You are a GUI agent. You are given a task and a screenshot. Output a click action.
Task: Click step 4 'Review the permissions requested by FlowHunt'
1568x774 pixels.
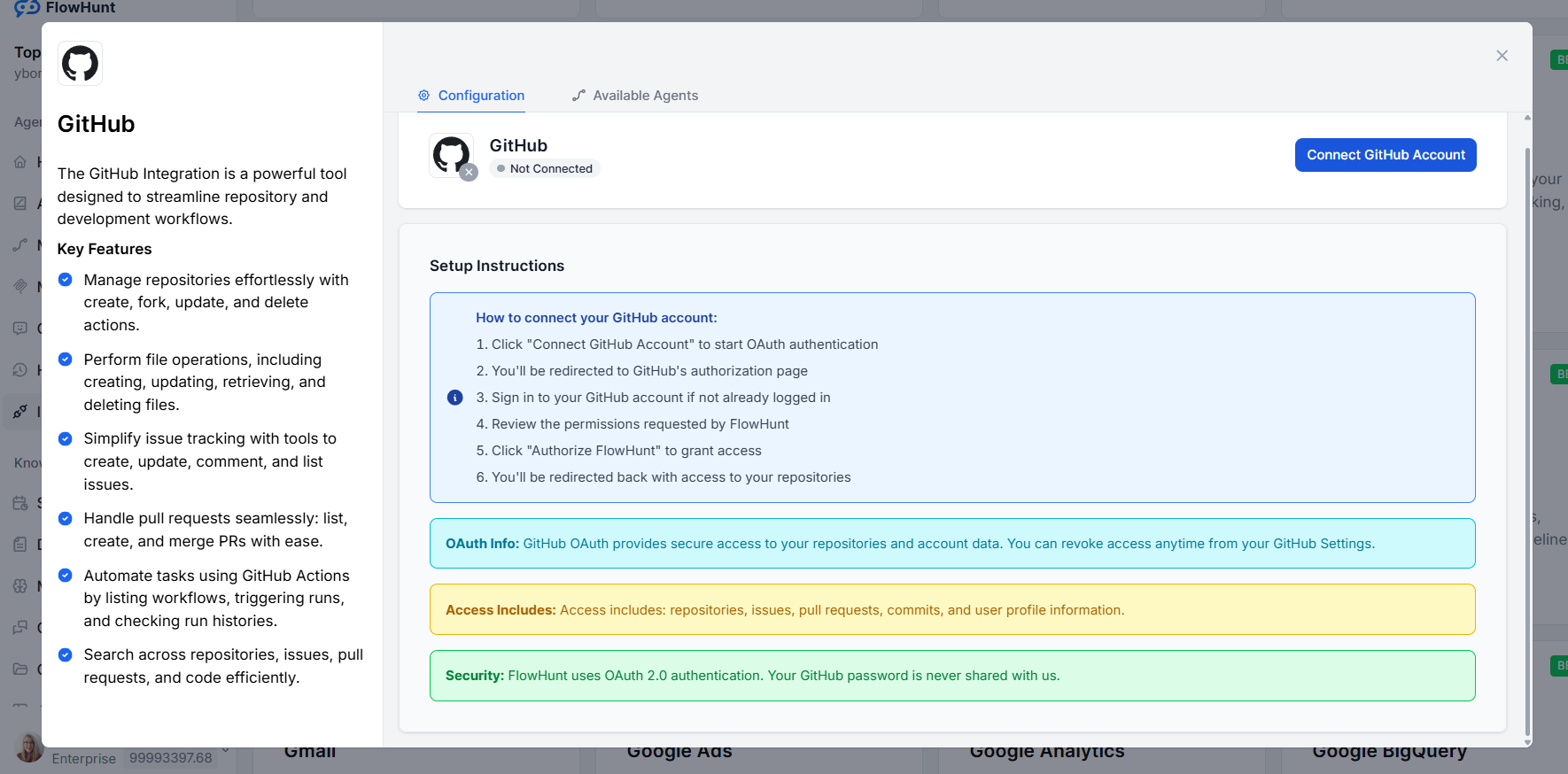coord(633,424)
